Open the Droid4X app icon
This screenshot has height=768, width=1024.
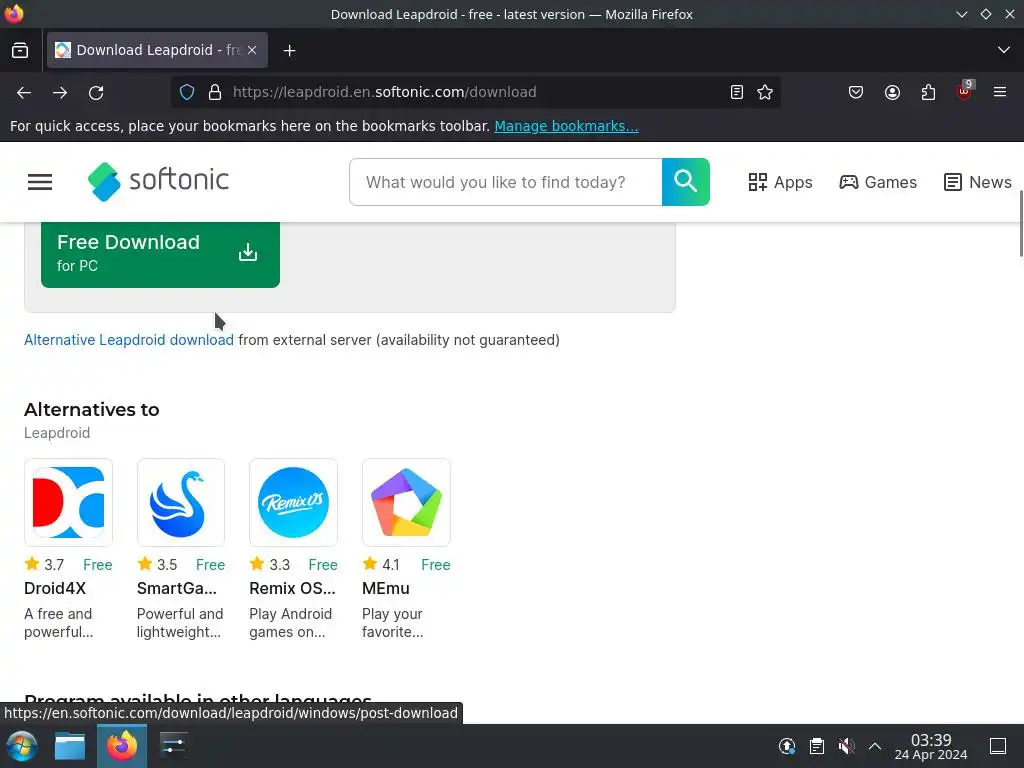[69, 502]
